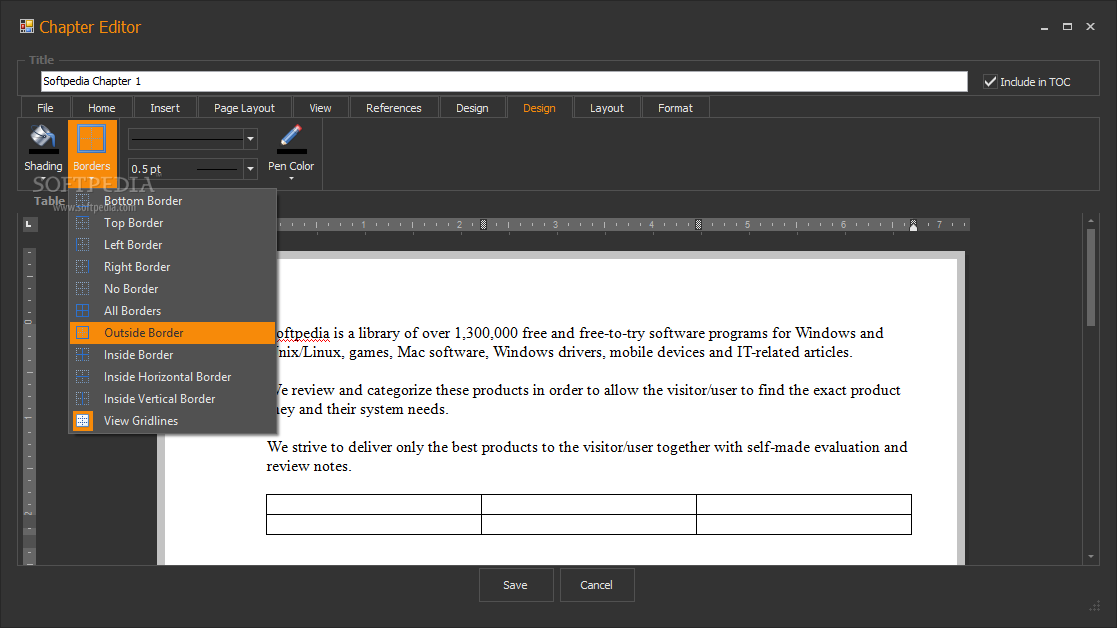Viewport: 1117px width, 628px height.
Task: Click View Gridlines menu entry label
Action: (141, 421)
